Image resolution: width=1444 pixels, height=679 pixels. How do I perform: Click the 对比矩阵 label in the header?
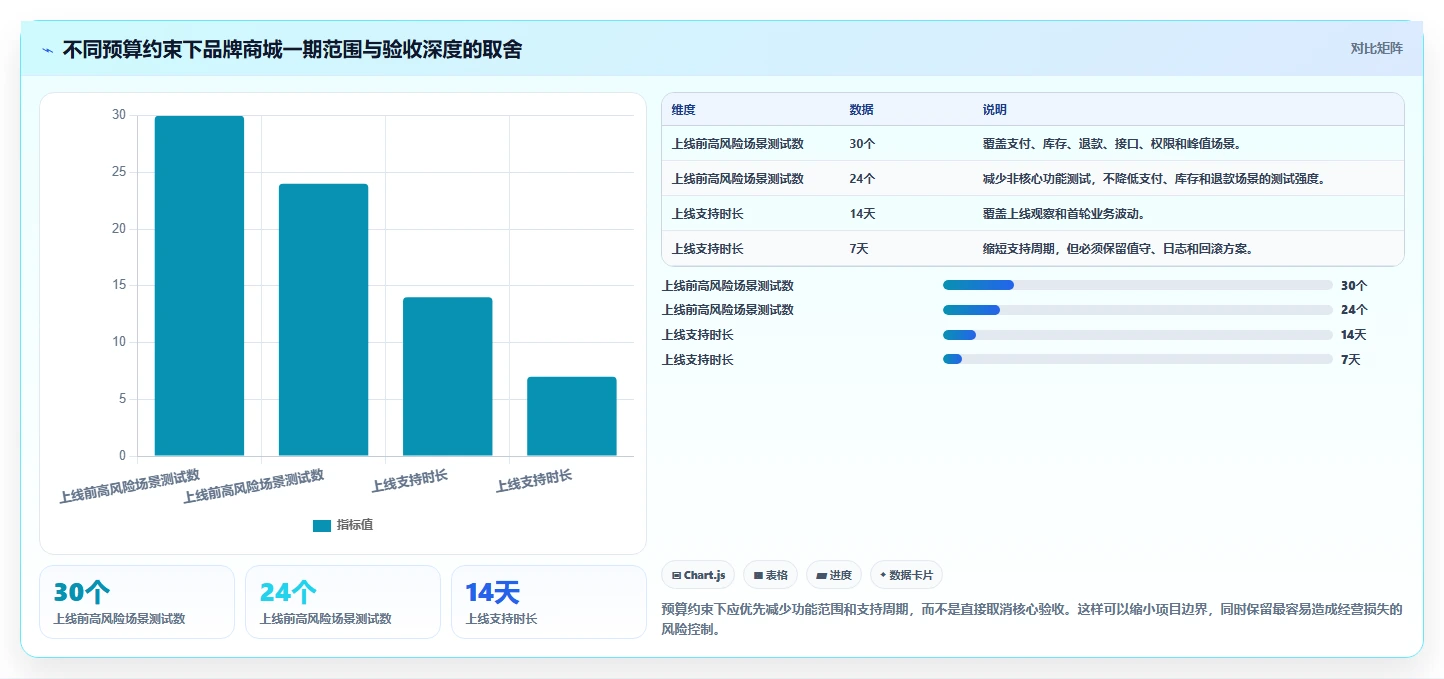[1376, 49]
